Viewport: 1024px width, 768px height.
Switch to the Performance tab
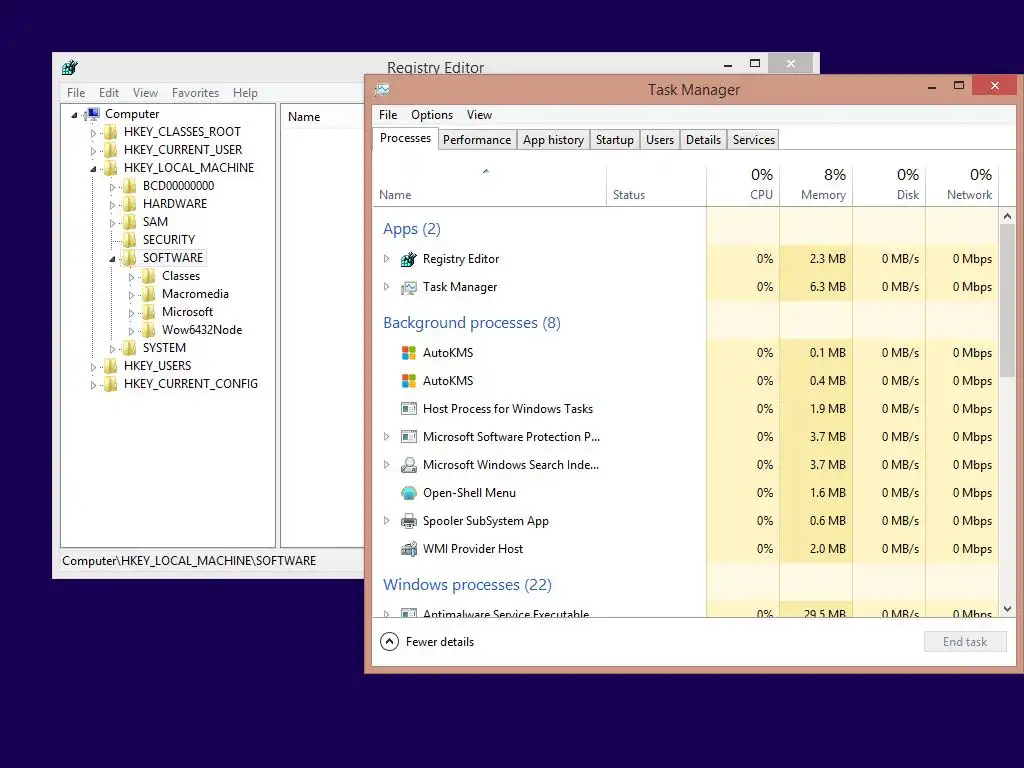tap(477, 140)
